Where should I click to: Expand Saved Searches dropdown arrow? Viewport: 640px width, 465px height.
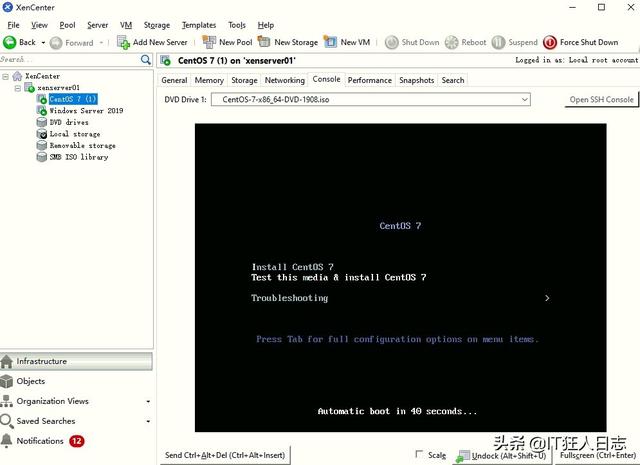point(148,421)
